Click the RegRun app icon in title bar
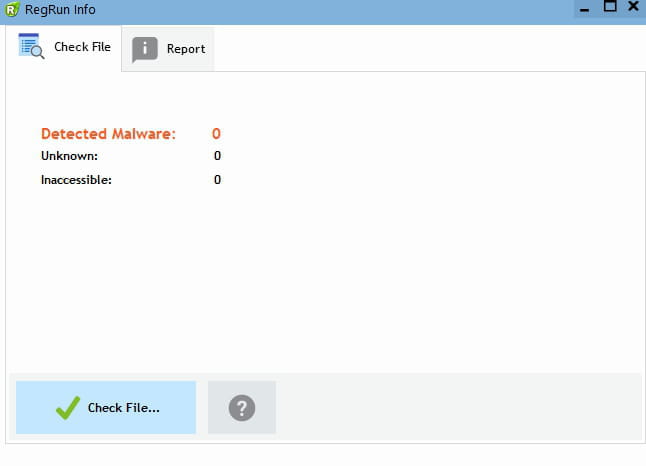The width and height of the screenshot is (646, 466). 12,9
